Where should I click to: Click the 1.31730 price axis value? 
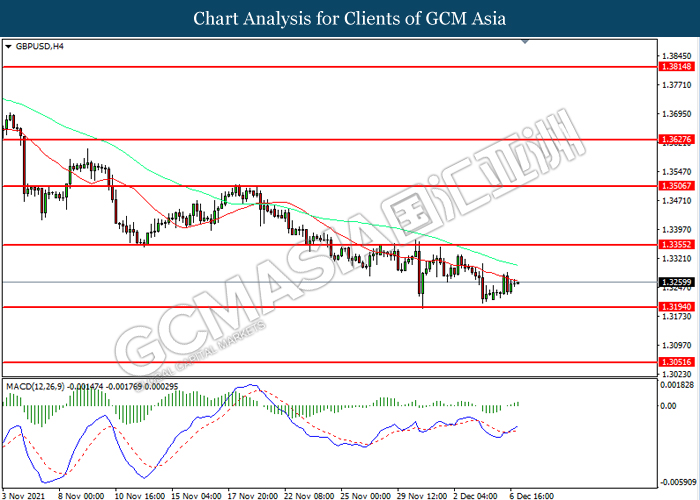(677, 317)
